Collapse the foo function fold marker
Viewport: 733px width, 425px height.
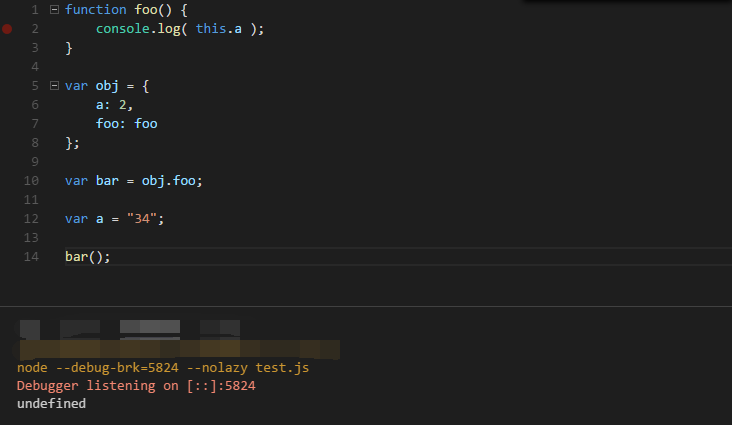(54, 9)
